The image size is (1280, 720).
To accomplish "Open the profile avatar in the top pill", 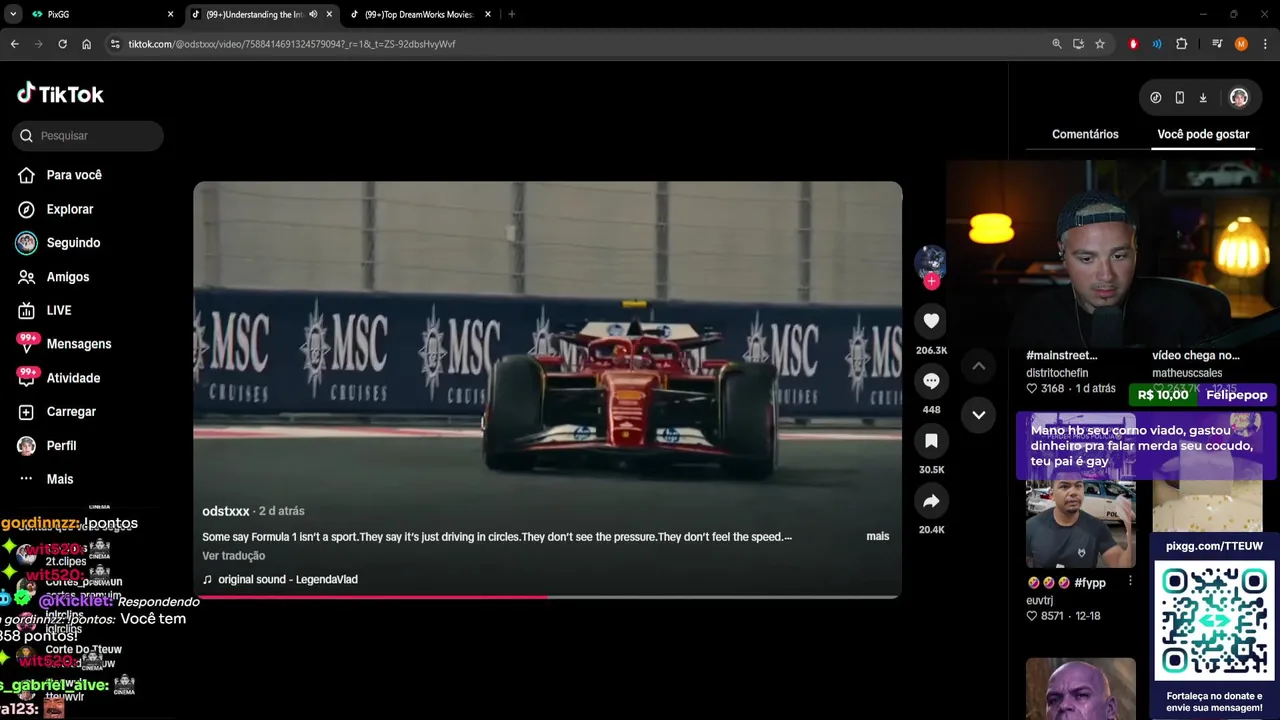I will click(x=1239, y=98).
